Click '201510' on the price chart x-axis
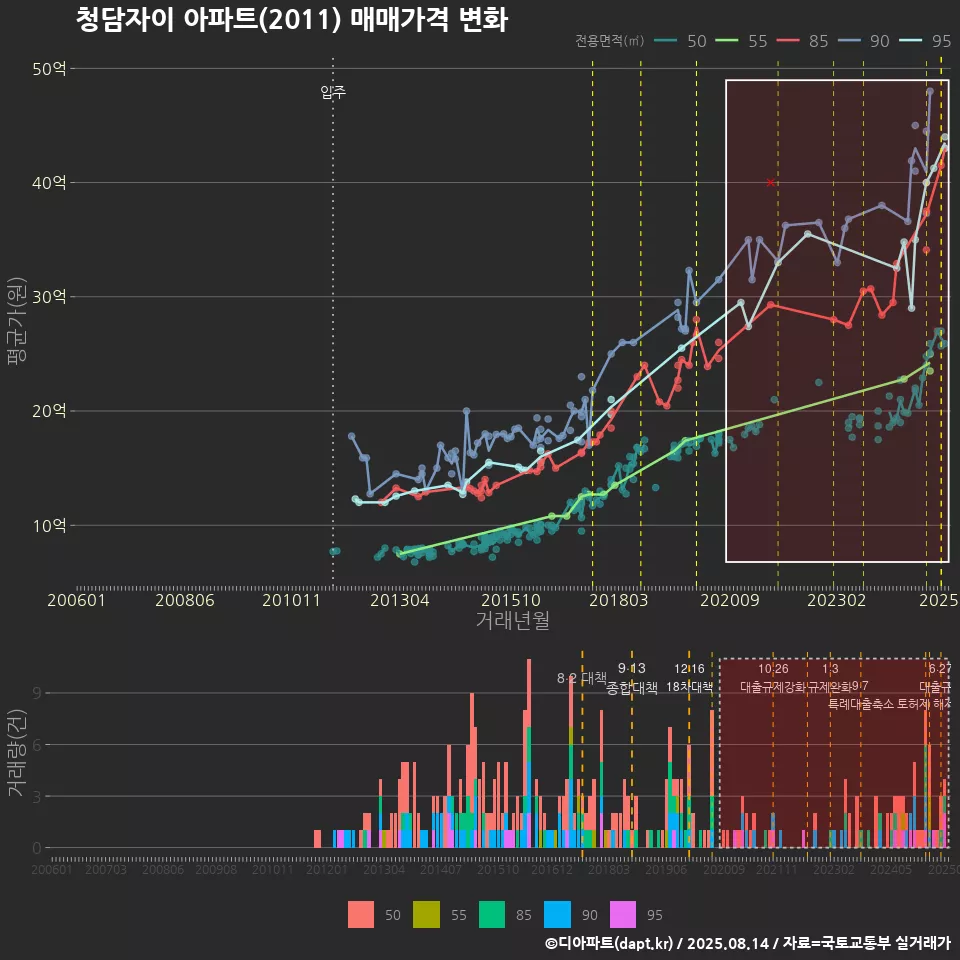Screen dimensions: 960x960 (511, 600)
